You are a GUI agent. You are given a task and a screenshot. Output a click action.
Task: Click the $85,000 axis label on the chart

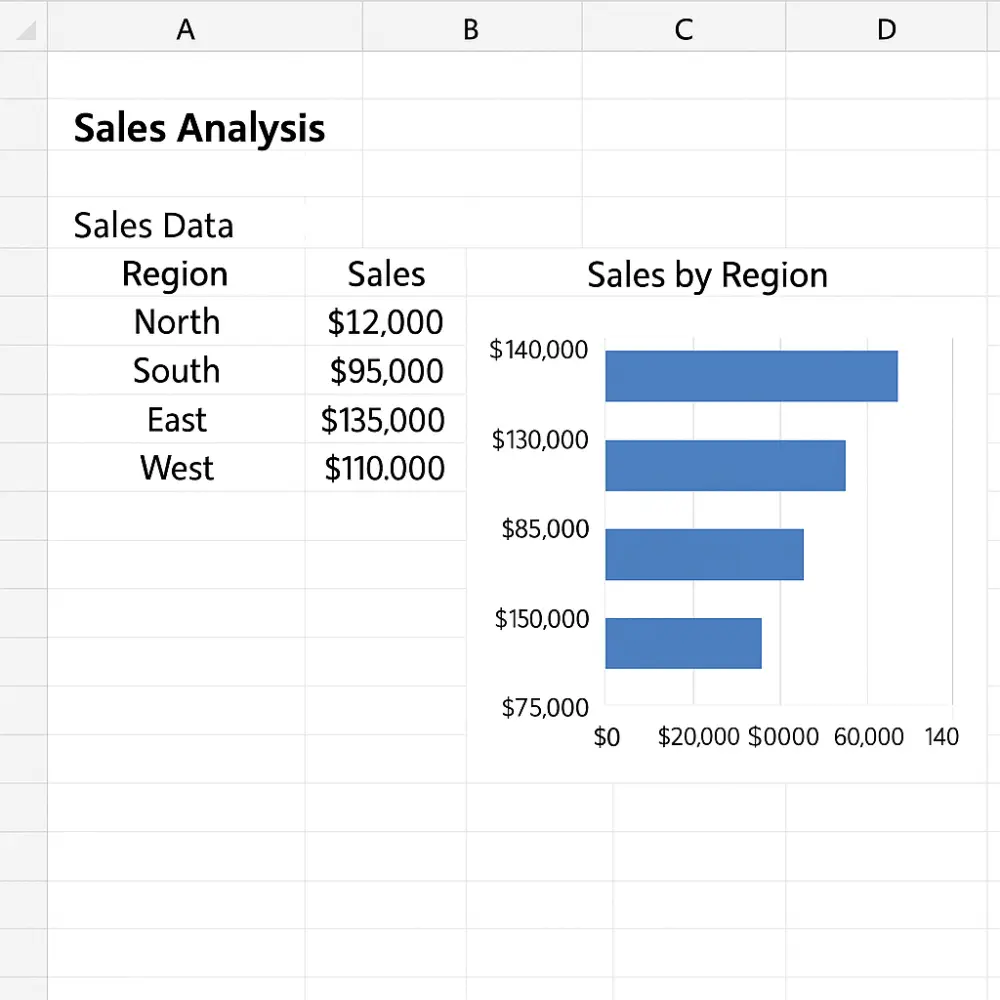pyautogui.click(x=544, y=529)
